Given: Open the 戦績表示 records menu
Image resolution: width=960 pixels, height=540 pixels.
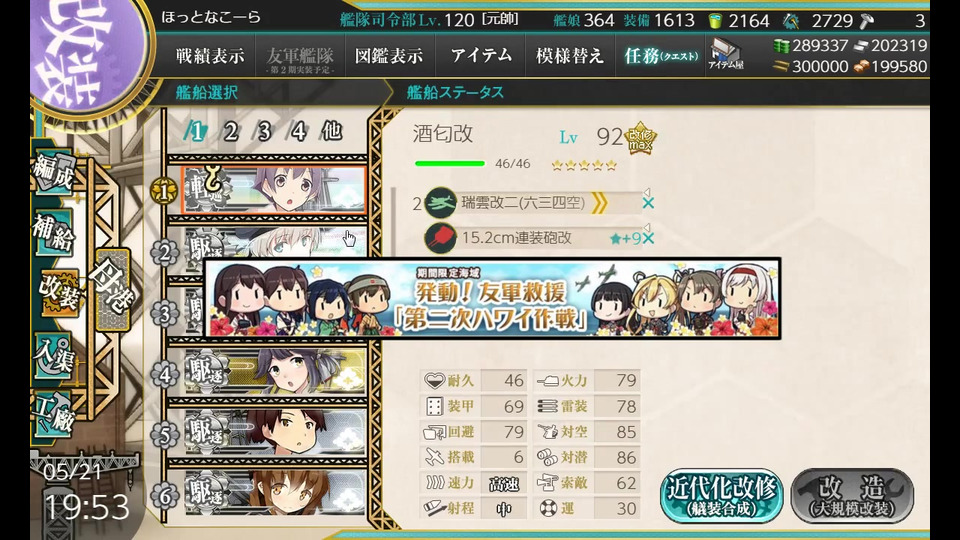Looking at the screenshot, I should pyautogui.click(x=210, y=56).
